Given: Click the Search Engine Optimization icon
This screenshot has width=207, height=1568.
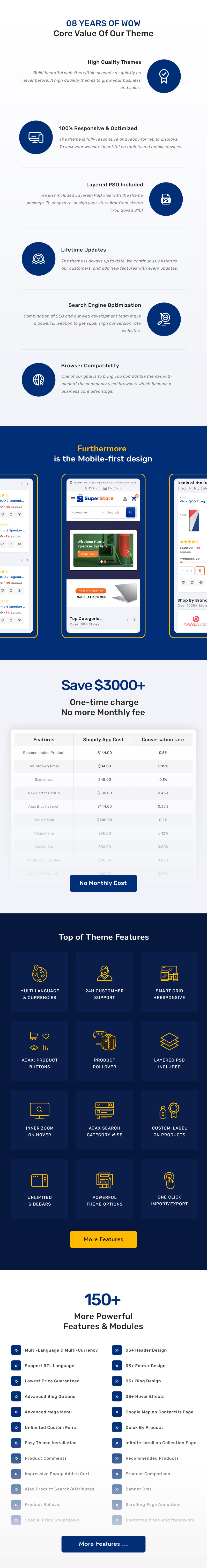Looking at the screenshot, I should click(164, 318).
